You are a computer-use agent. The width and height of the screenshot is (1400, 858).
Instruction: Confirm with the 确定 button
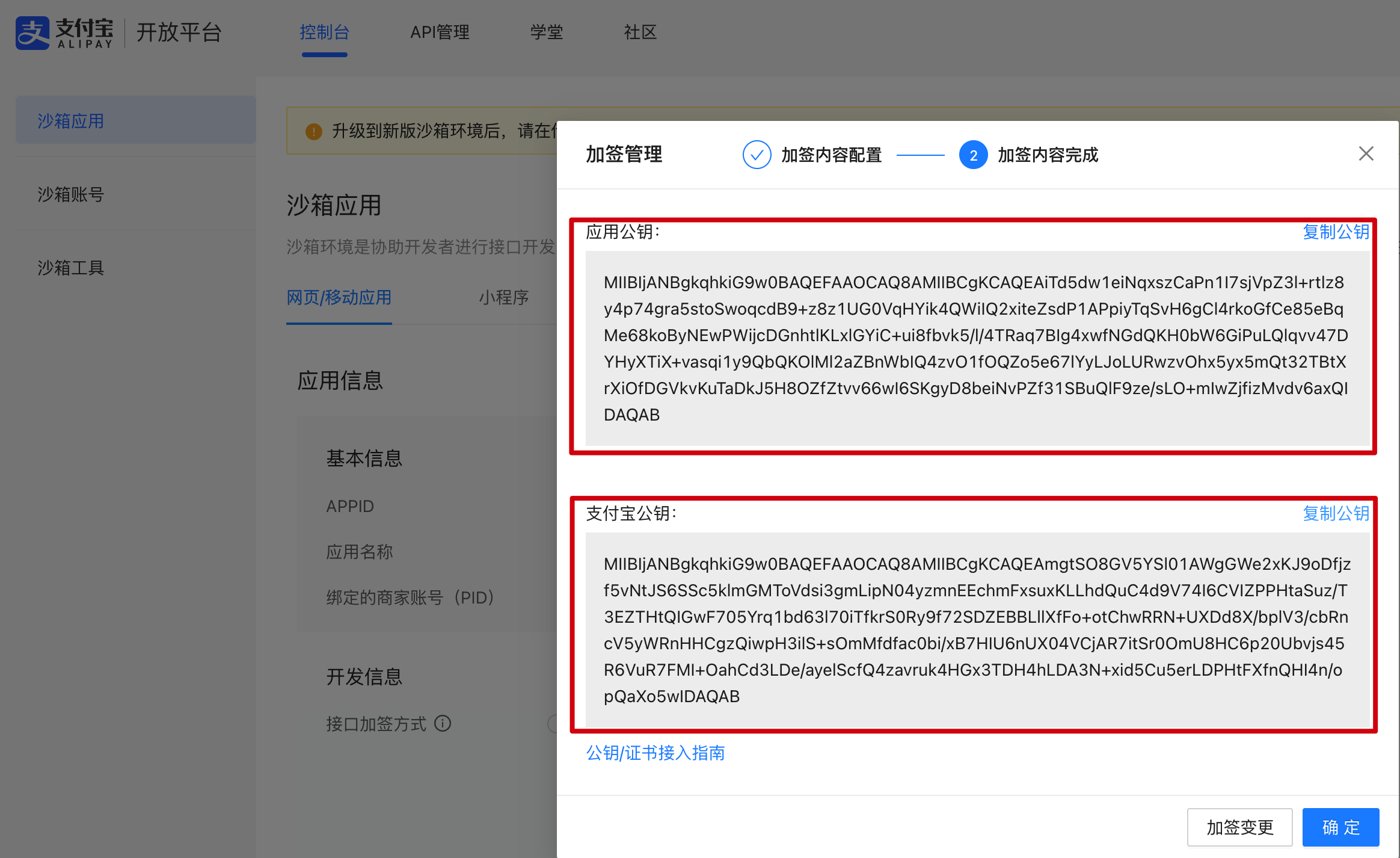point(1340,827)
